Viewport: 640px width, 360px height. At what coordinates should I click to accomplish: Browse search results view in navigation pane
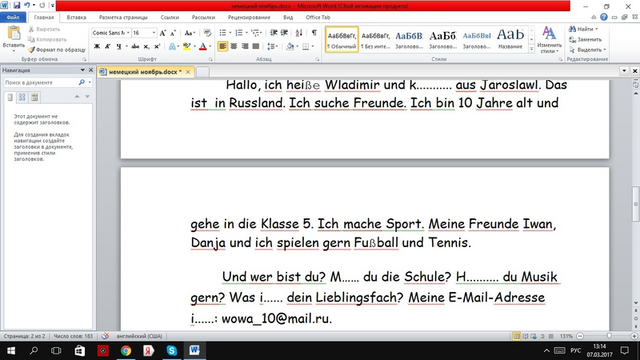tap(34, 97)
